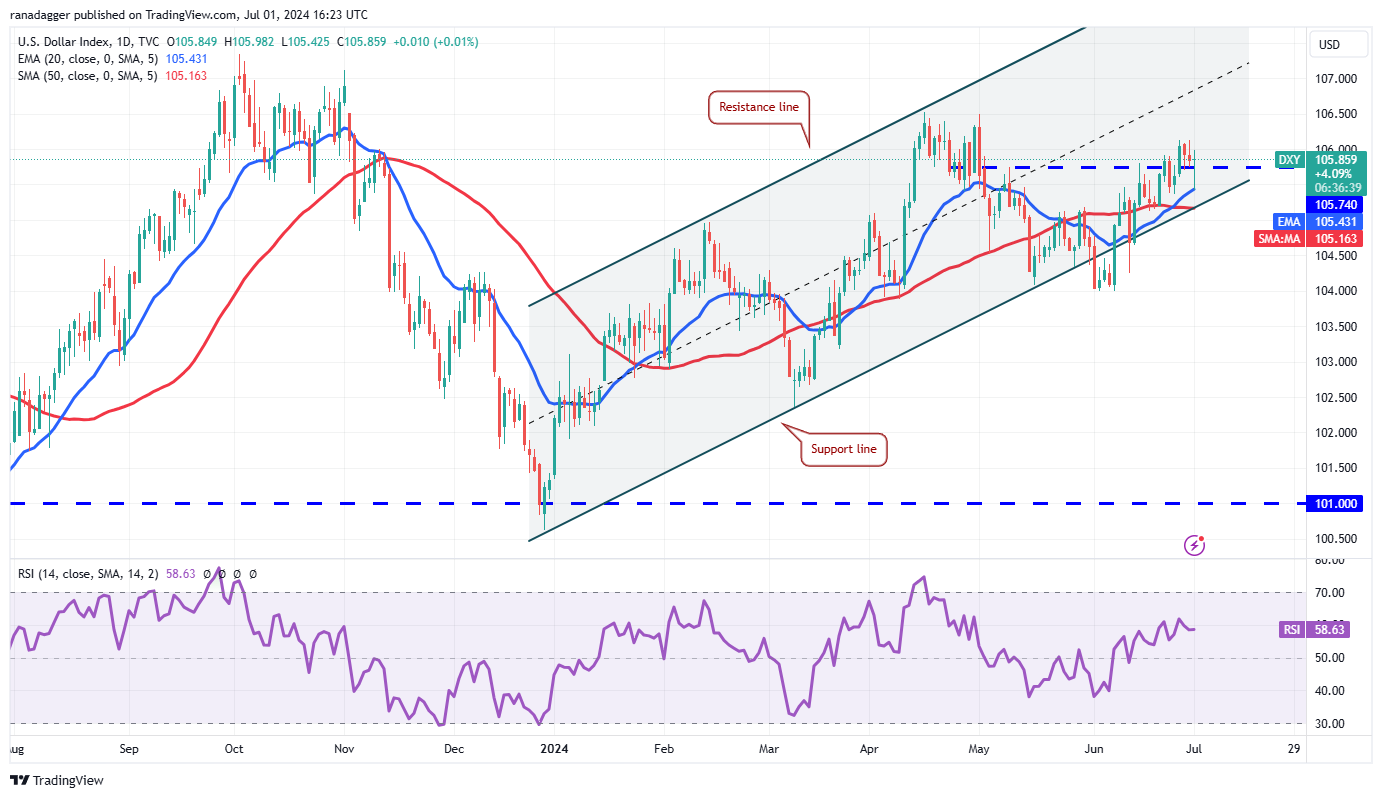Click the Nov marker on time axis
The width and height of the screenshot is (1382, 798).
point(344,748)
